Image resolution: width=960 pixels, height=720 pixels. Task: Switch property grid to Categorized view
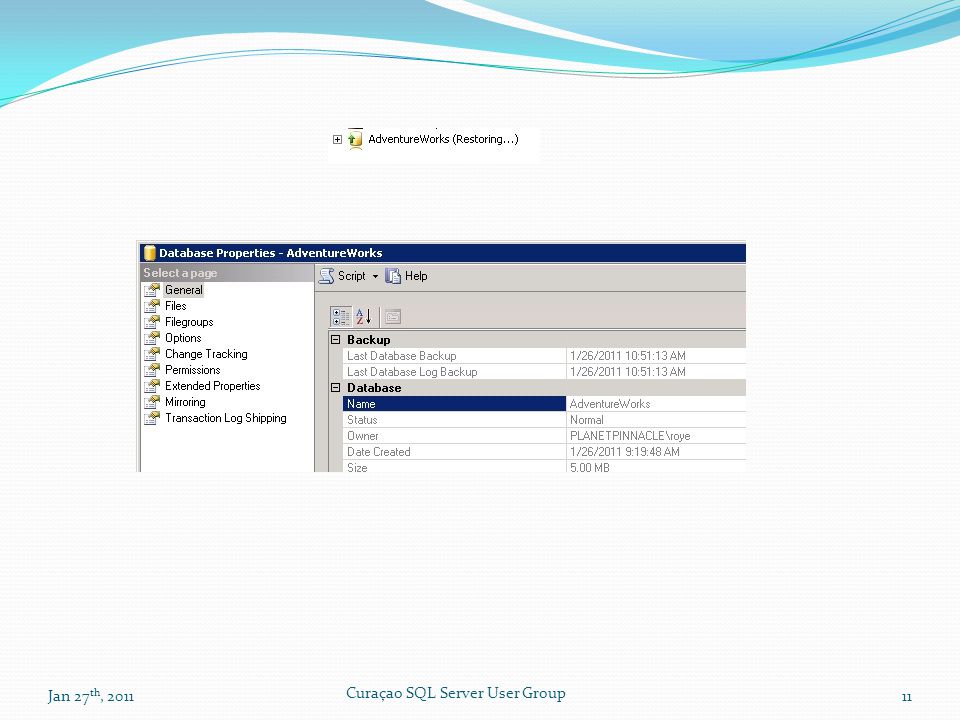coord(341,317)
